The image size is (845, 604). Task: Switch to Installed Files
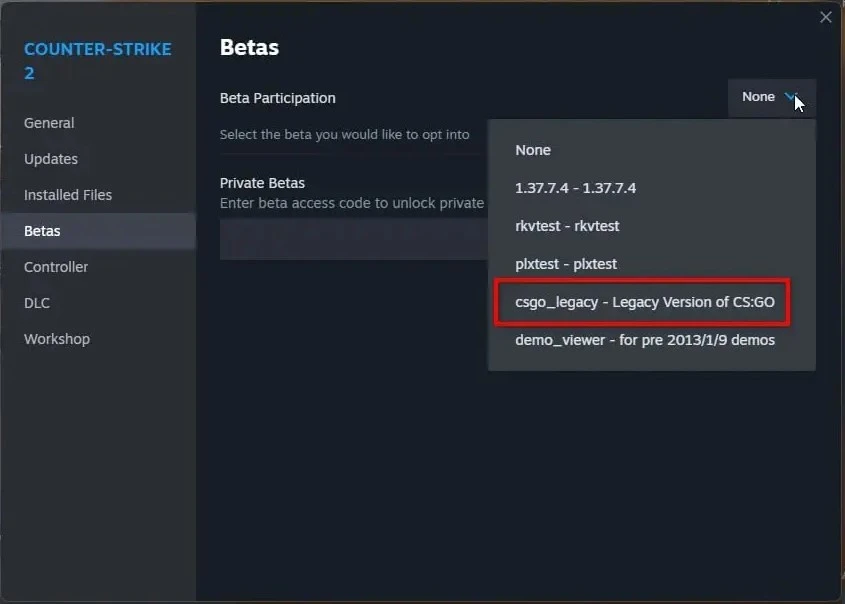point(98,195)
